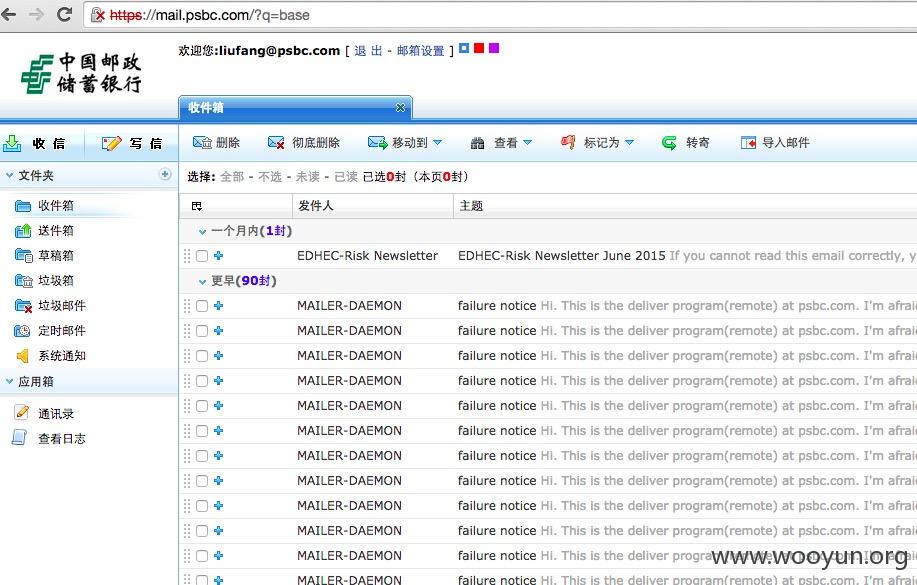Viewport: 917px width, 585px height.
Task: Open the 标记为 mark-as dropdown
Action: pos(597,143)
